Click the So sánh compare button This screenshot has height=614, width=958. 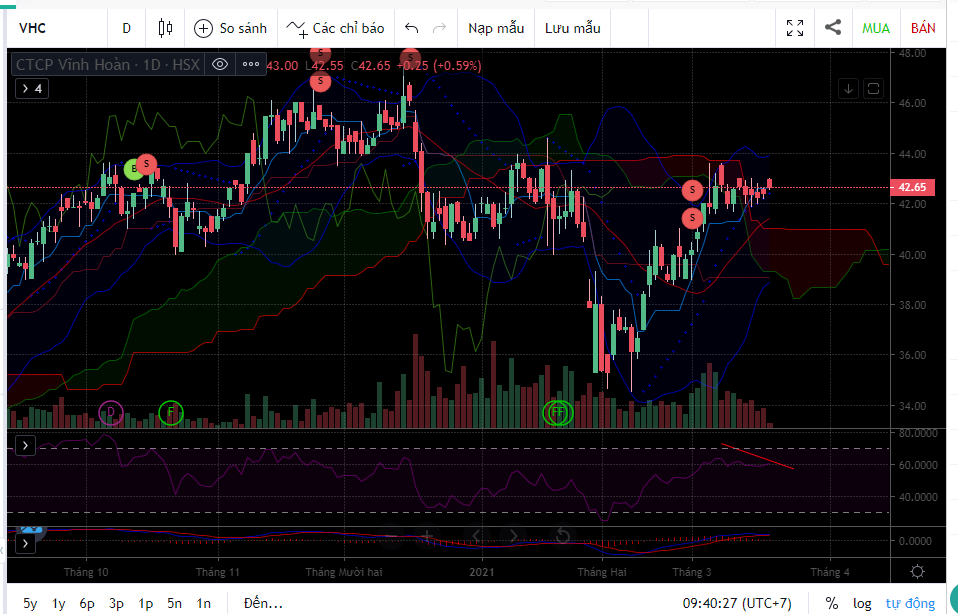231,28
